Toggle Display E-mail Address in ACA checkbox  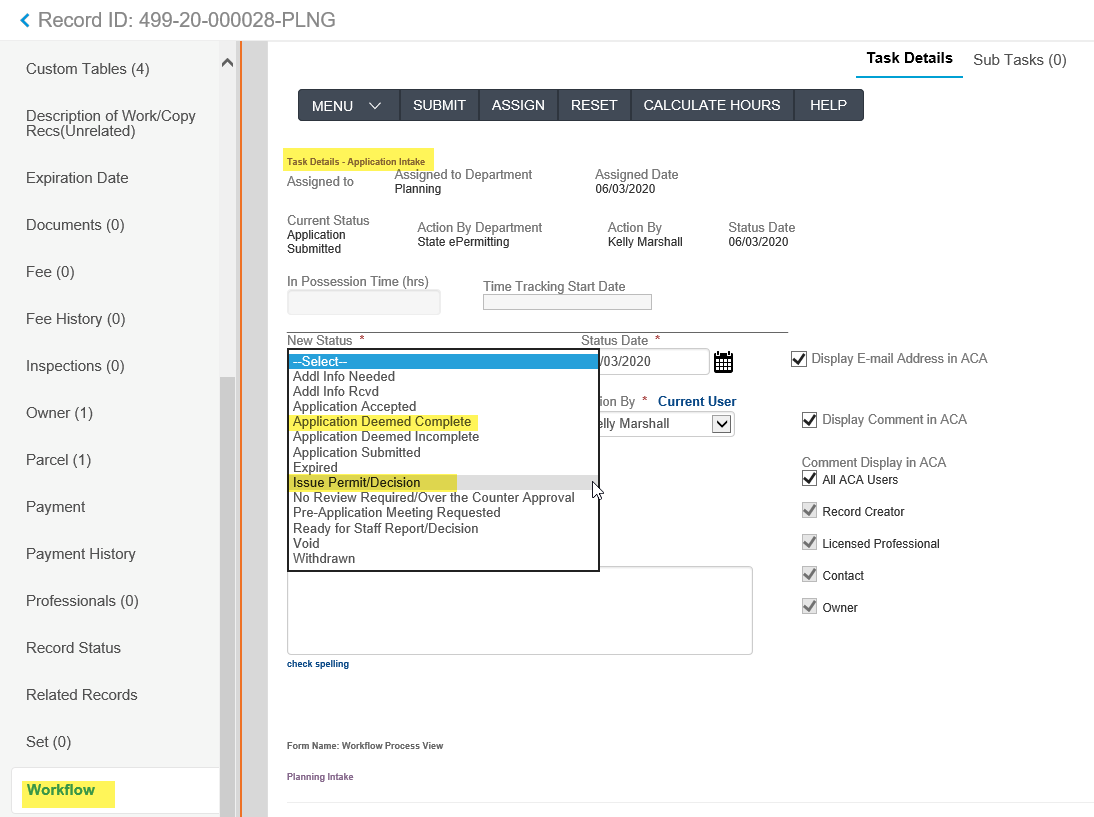click(x=798, y=359)
